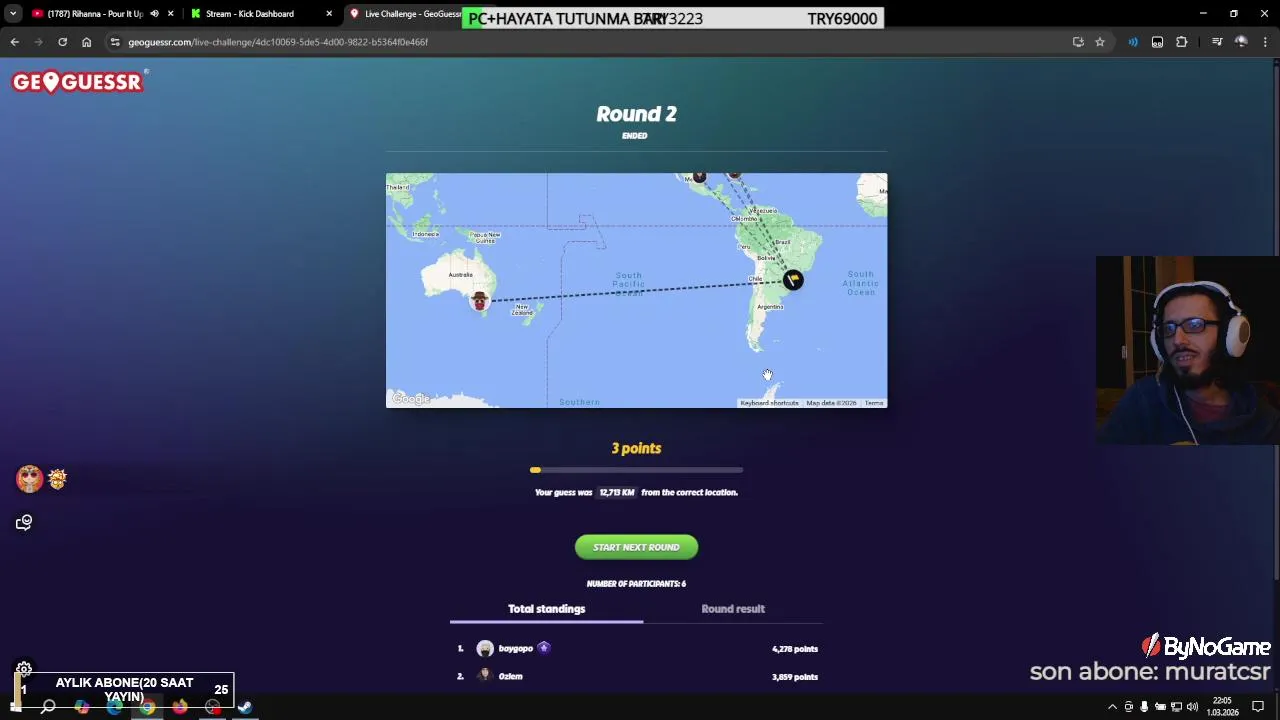
Task: Show hidden system tray icons
Action: coord(1112,707)
